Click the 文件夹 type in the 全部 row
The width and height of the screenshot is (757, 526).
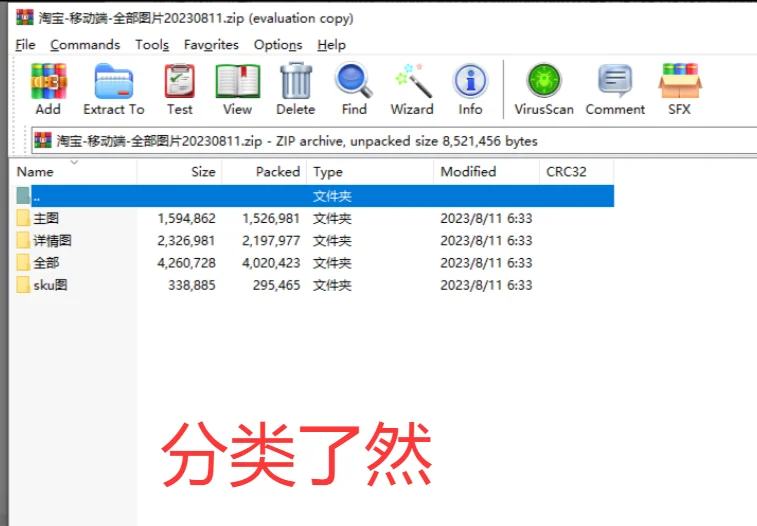click(x=332, y=263)
